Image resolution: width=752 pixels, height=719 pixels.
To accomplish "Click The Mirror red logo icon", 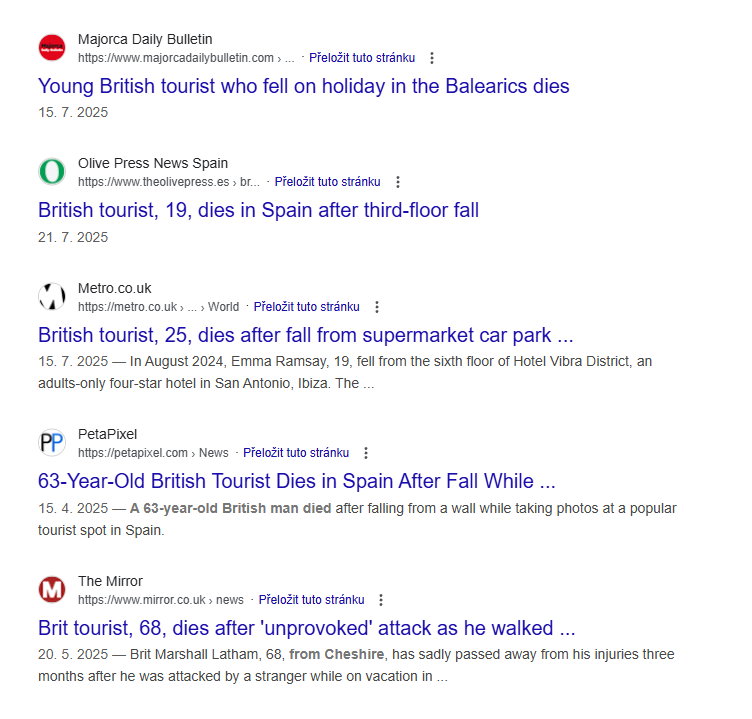I will click(x=52, y=590).
